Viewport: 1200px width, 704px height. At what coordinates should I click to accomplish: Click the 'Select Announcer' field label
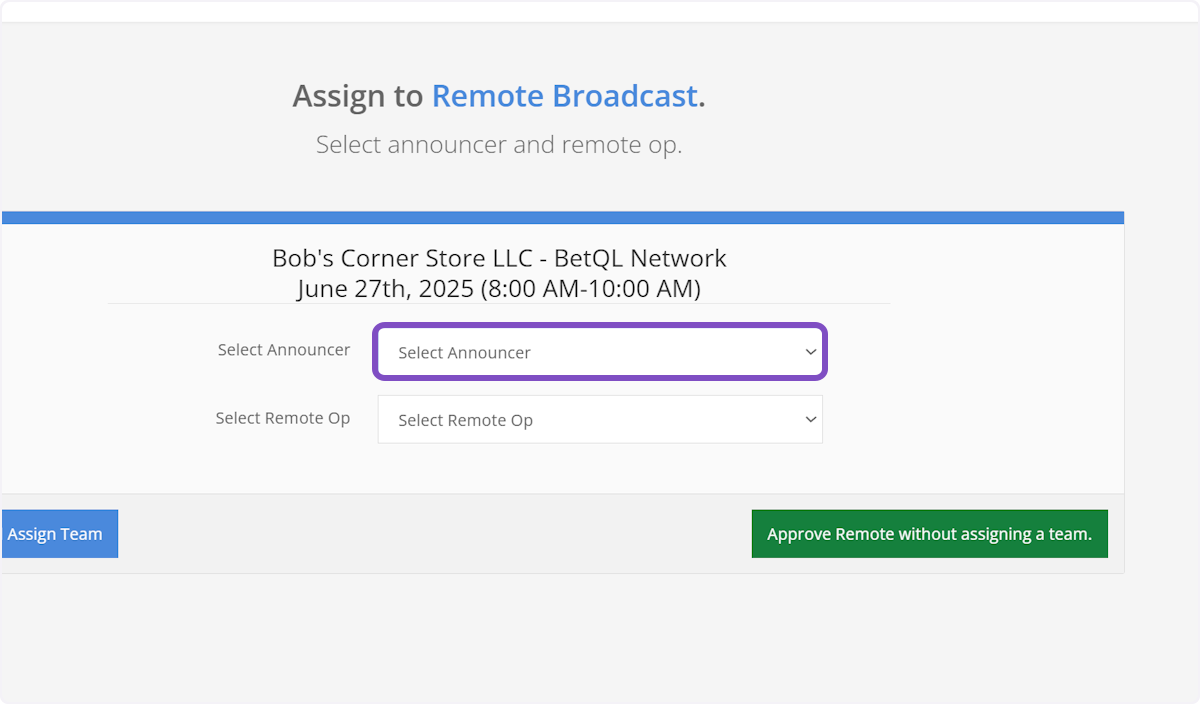point(284,350)
